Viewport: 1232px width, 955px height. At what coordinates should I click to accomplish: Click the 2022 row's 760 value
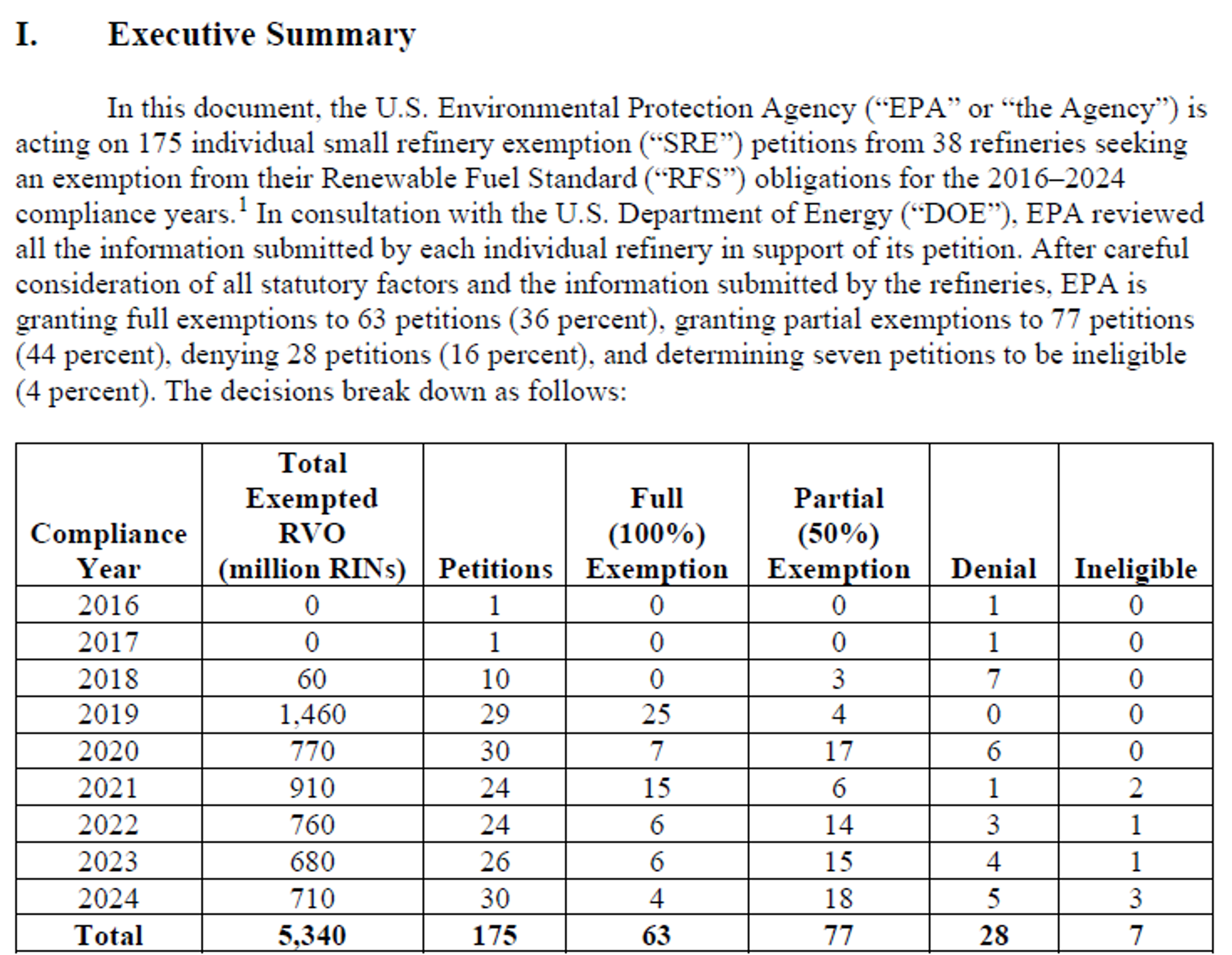tap(312, 825)
